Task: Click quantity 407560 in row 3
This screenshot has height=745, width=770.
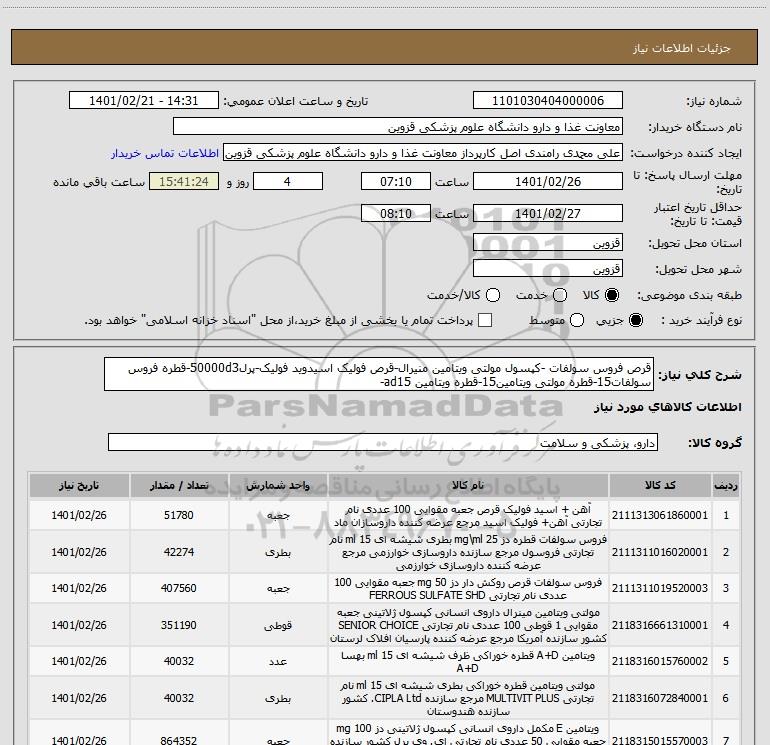Action: pos(179,588)
